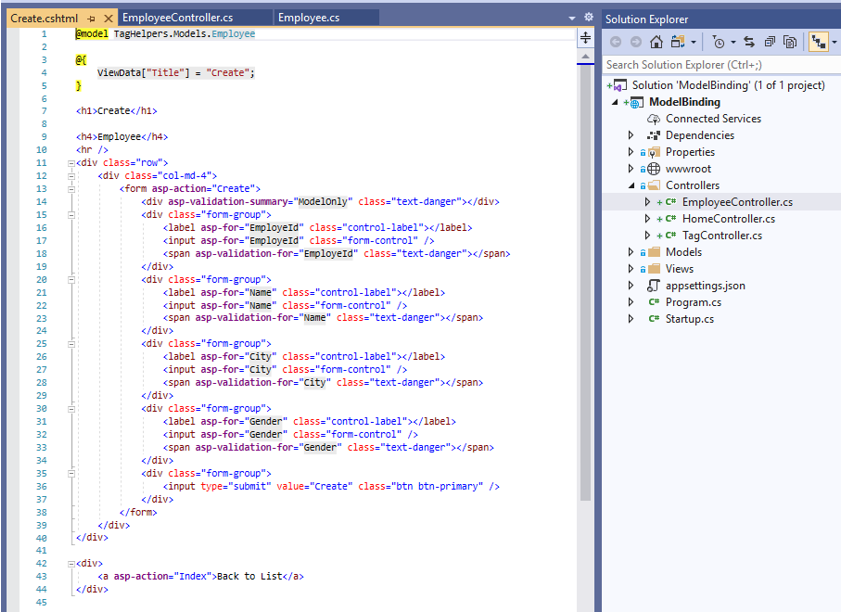Screen dimensions: 844x613
Task: Open the Pending Changes Filter dropdown arrow
Action: 733,42
